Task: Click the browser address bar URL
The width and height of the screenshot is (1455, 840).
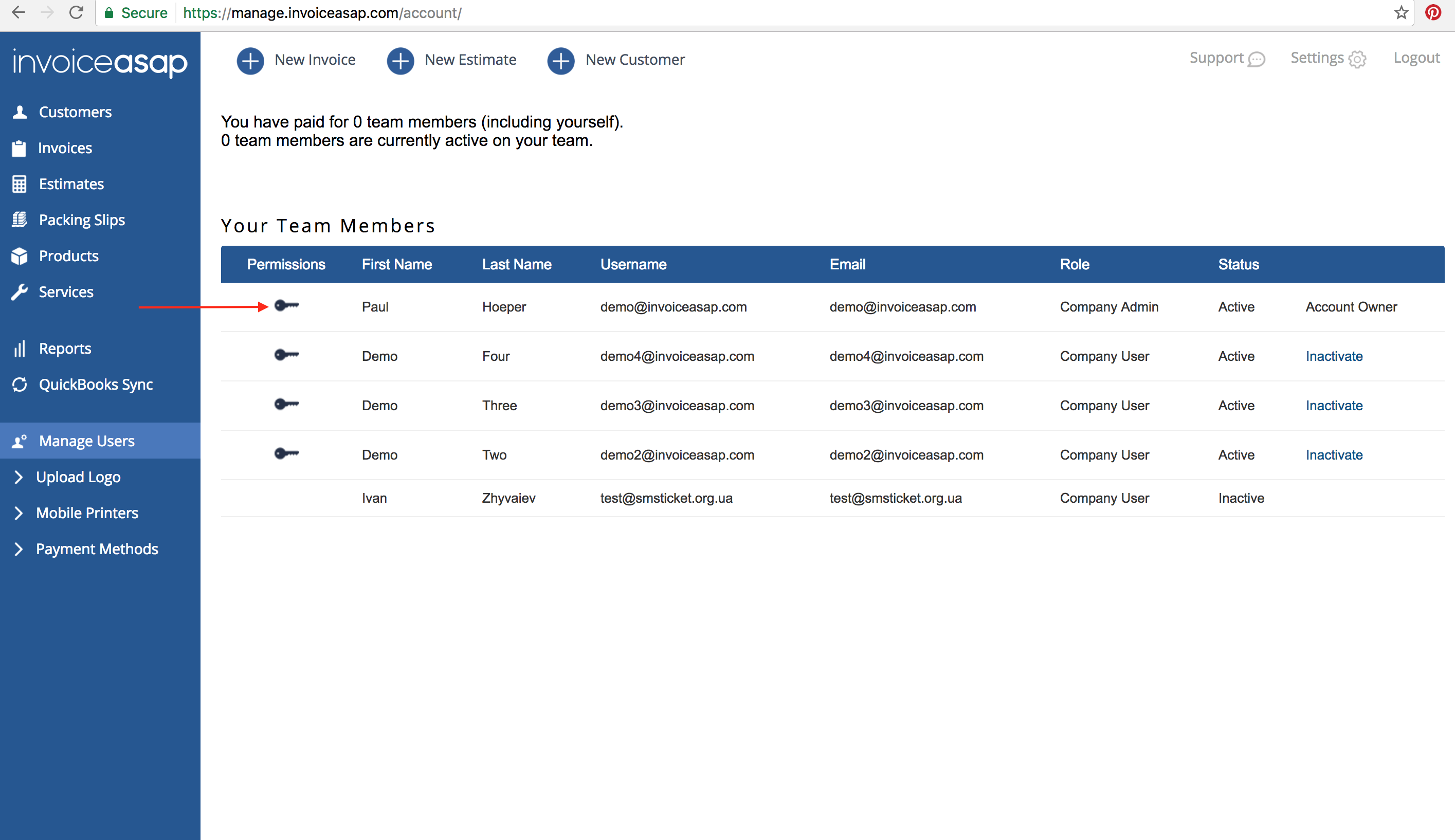Action: click(346, 13)
